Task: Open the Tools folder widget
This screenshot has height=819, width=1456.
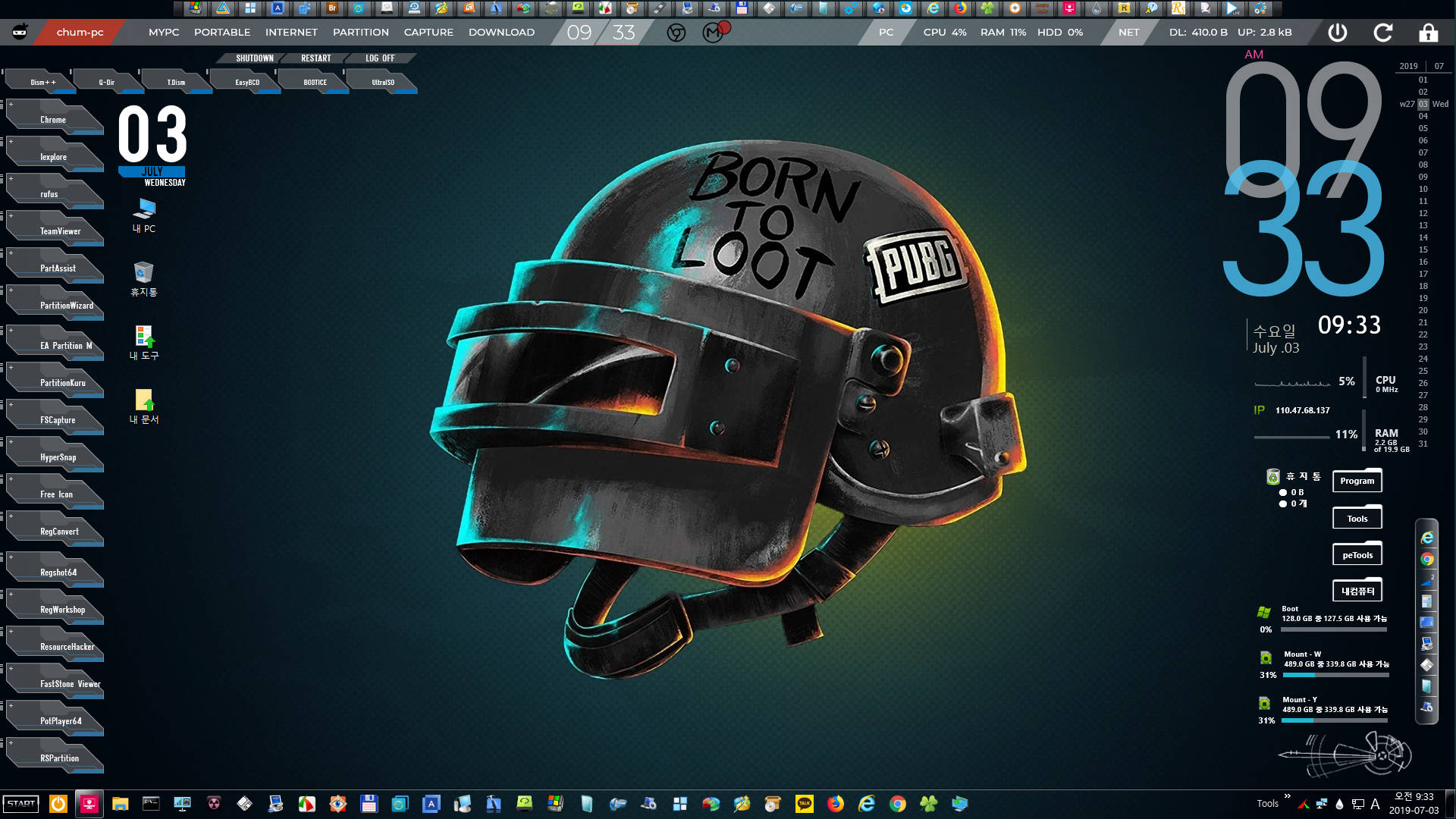Action: click(1357, 517)
